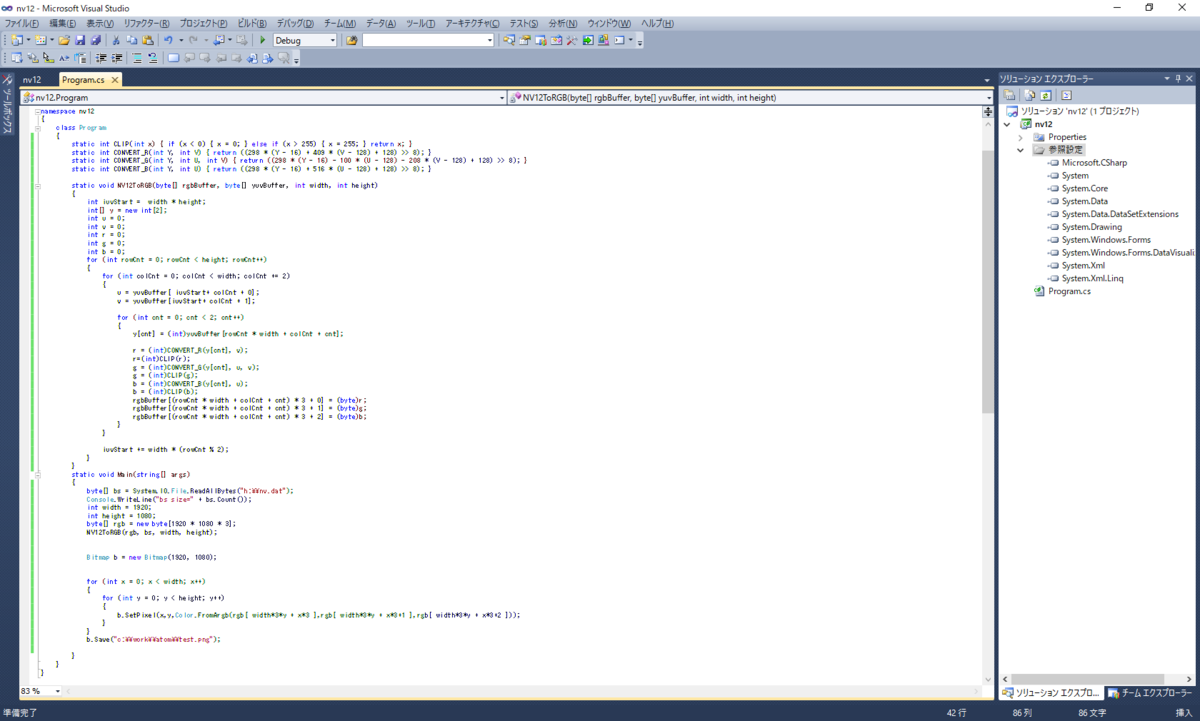Undo last action with Undo icon
This screenshot has height=721, width=1200.
(x=168, y=40)
